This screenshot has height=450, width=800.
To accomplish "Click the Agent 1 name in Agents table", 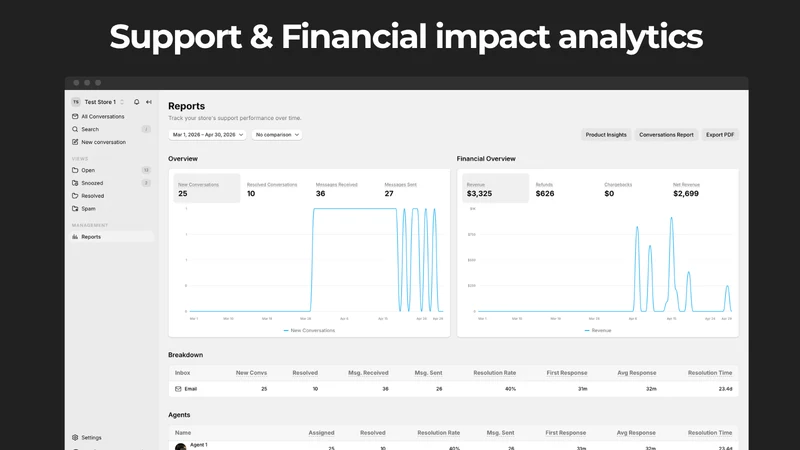I will click(198, 445).
